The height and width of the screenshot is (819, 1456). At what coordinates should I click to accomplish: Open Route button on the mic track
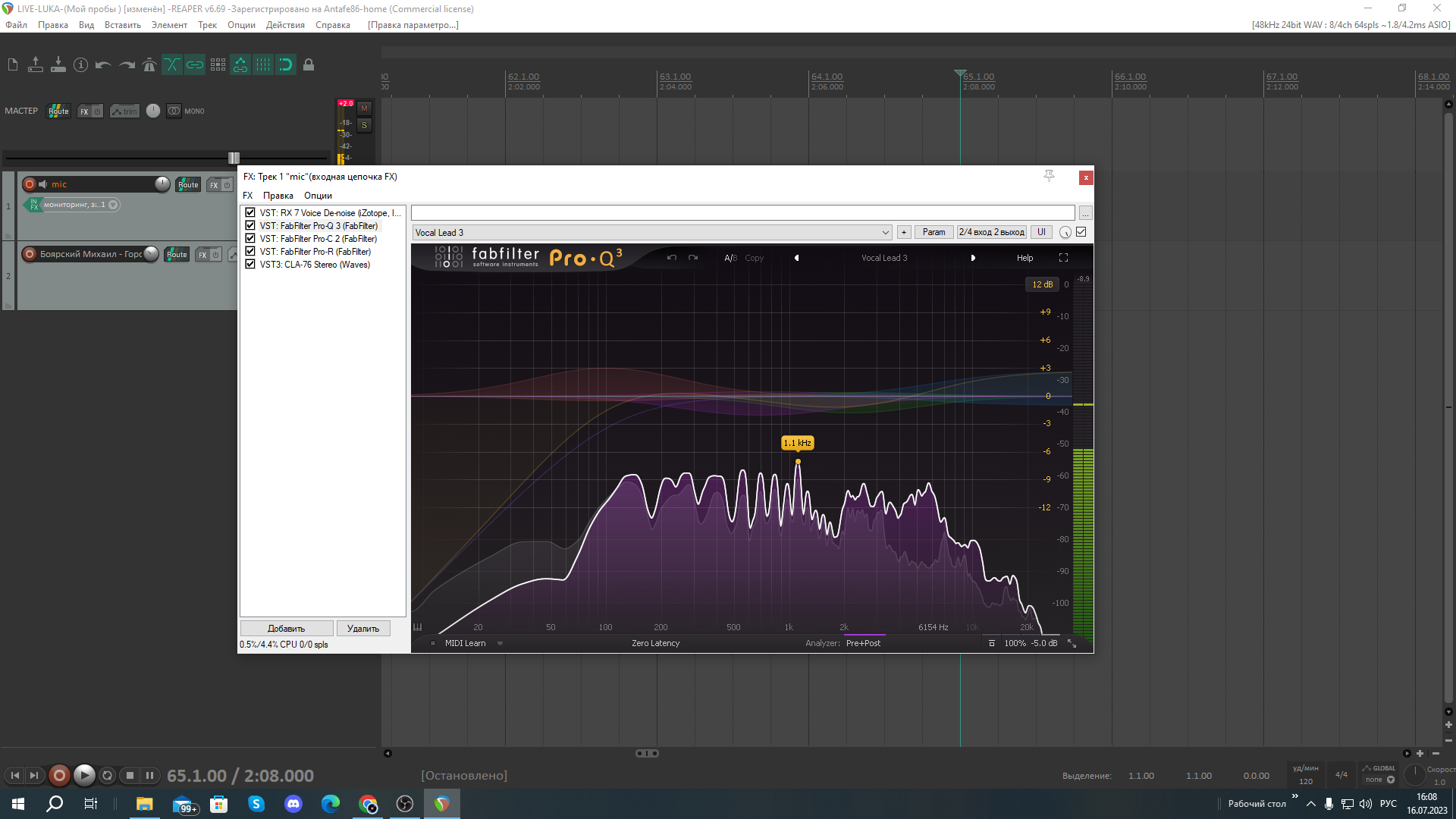coord(188,185)
